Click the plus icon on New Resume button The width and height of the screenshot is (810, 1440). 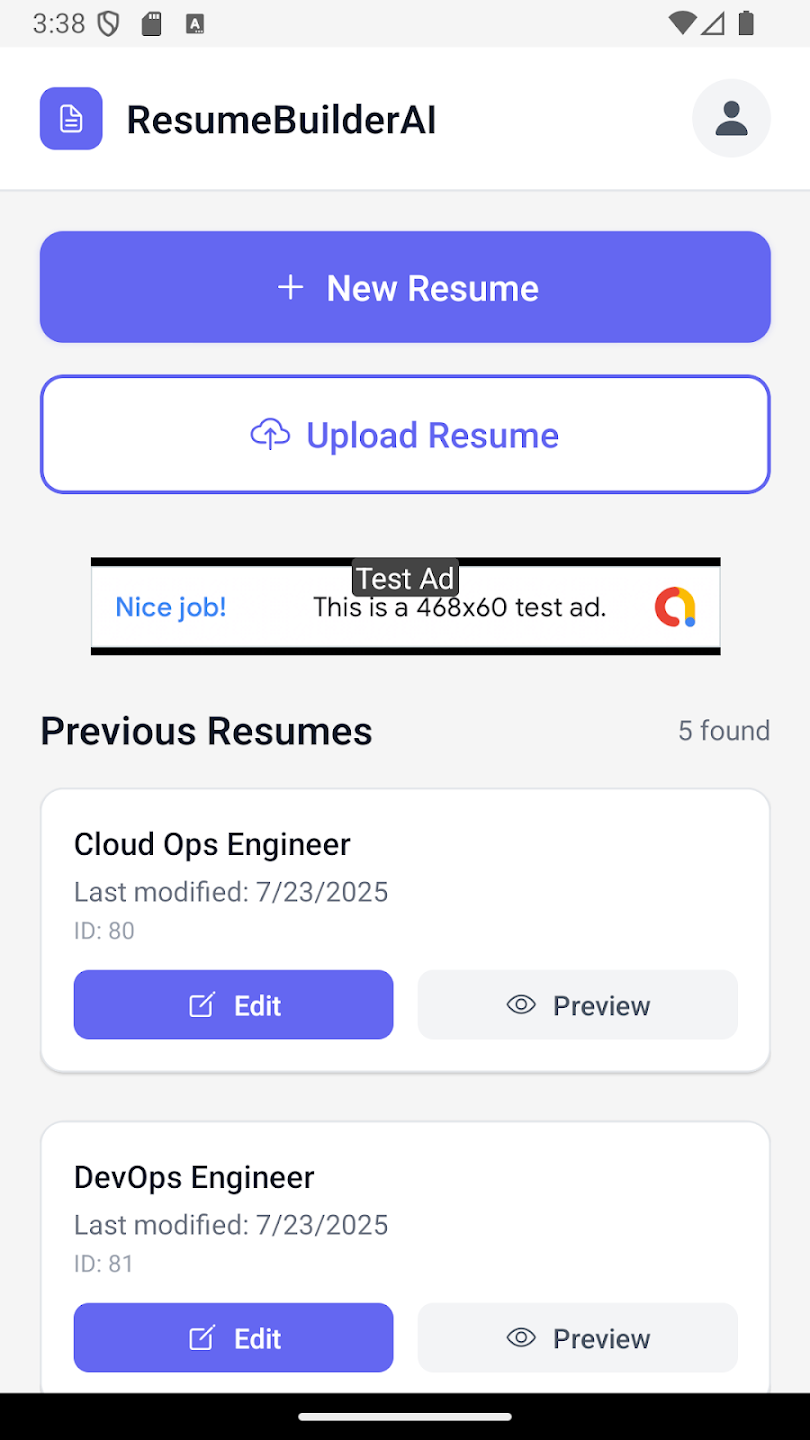[x=290, y=287]
